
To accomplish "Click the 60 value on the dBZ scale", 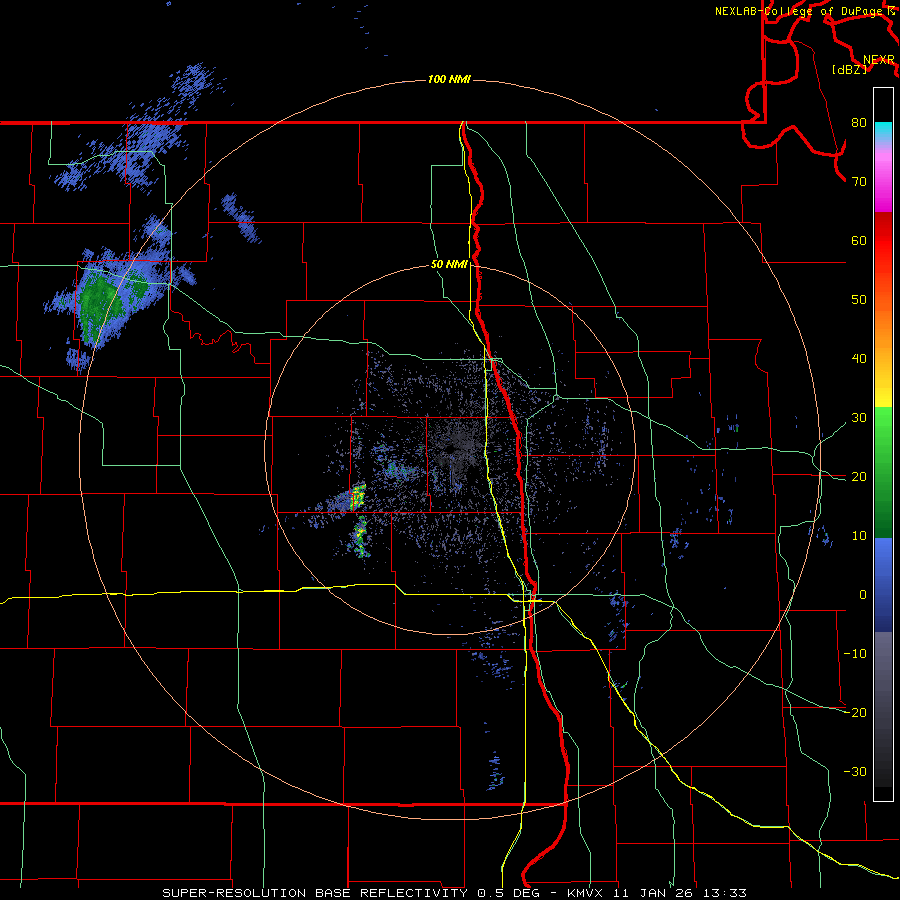I will (x=859, y=241).
